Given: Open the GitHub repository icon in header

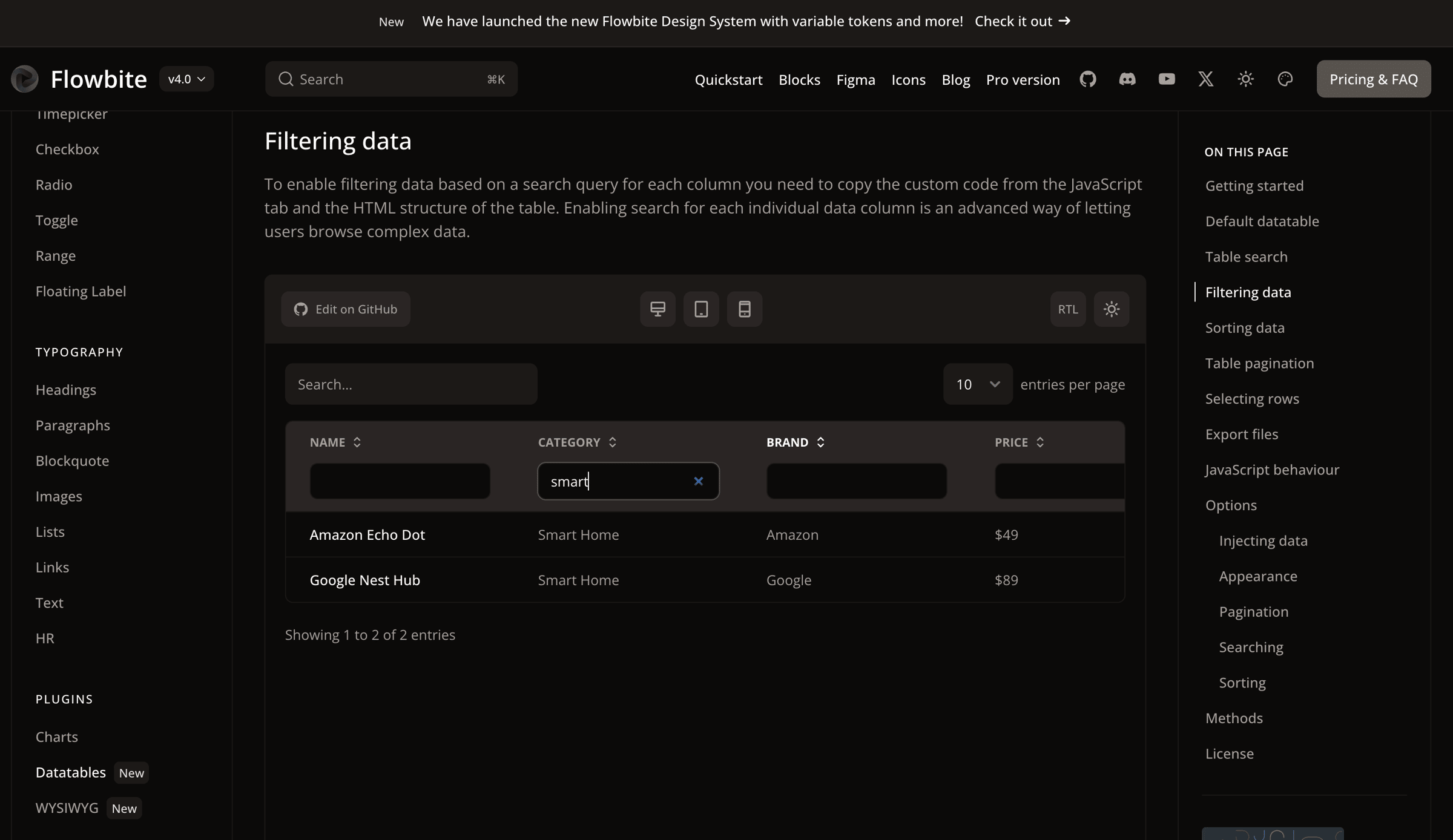Looking at the screenshot, I should coord(1088,79).
